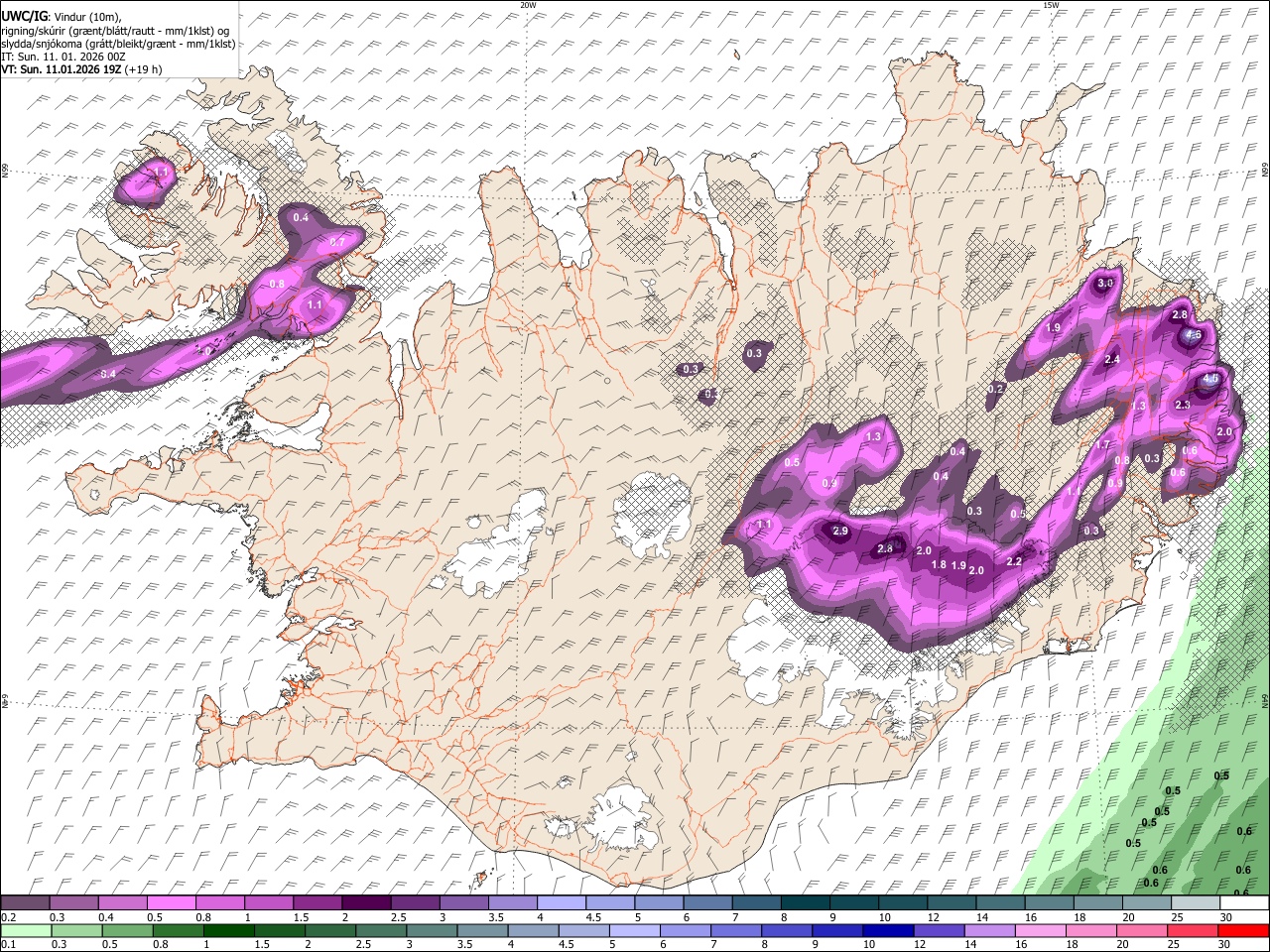Pick the pale green rain swatch starting at 0.1
Screen dimensions: 1270x952
[x=25, y=931]
